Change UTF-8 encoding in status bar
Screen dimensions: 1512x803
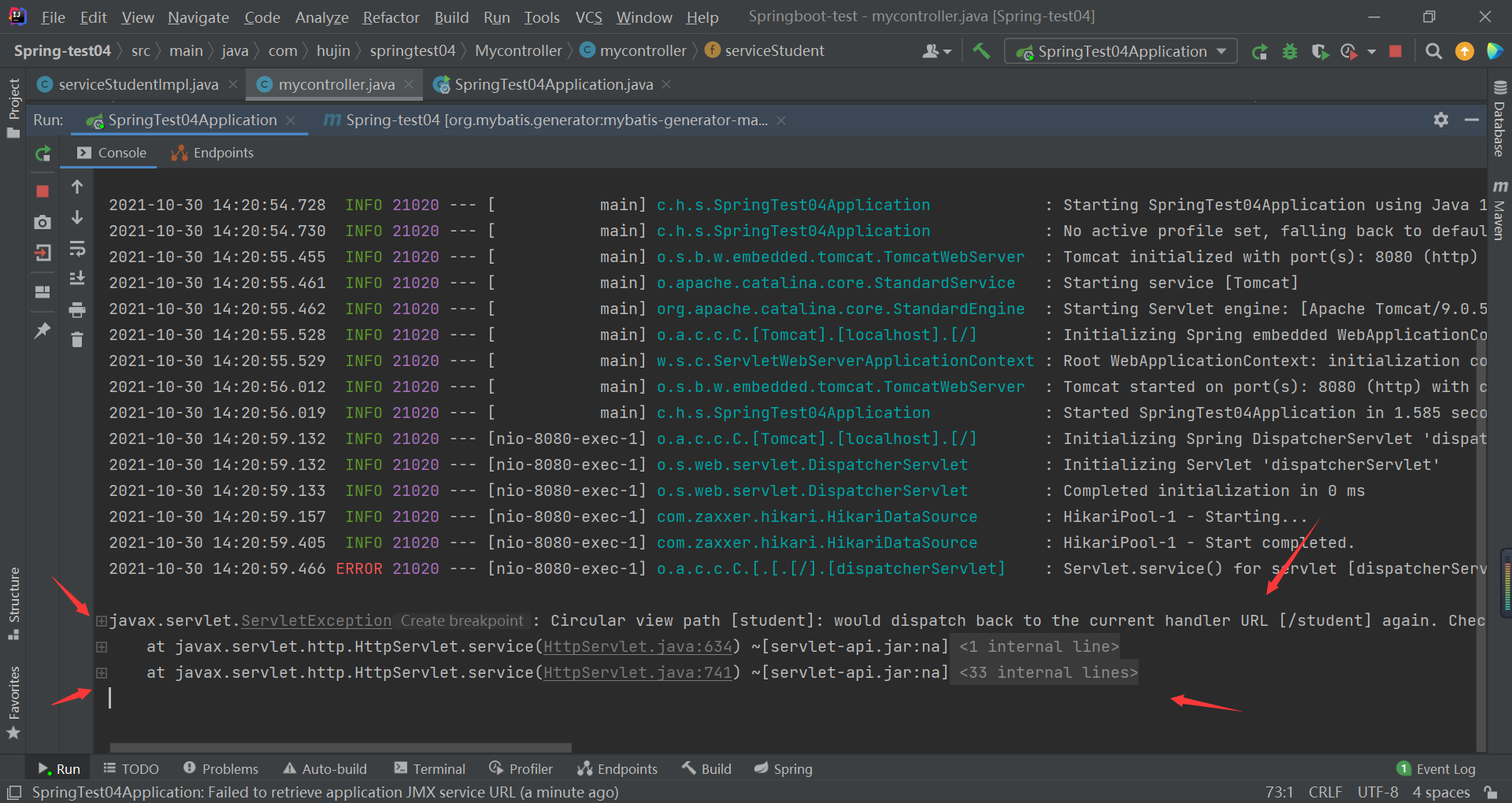[1377, 792]
